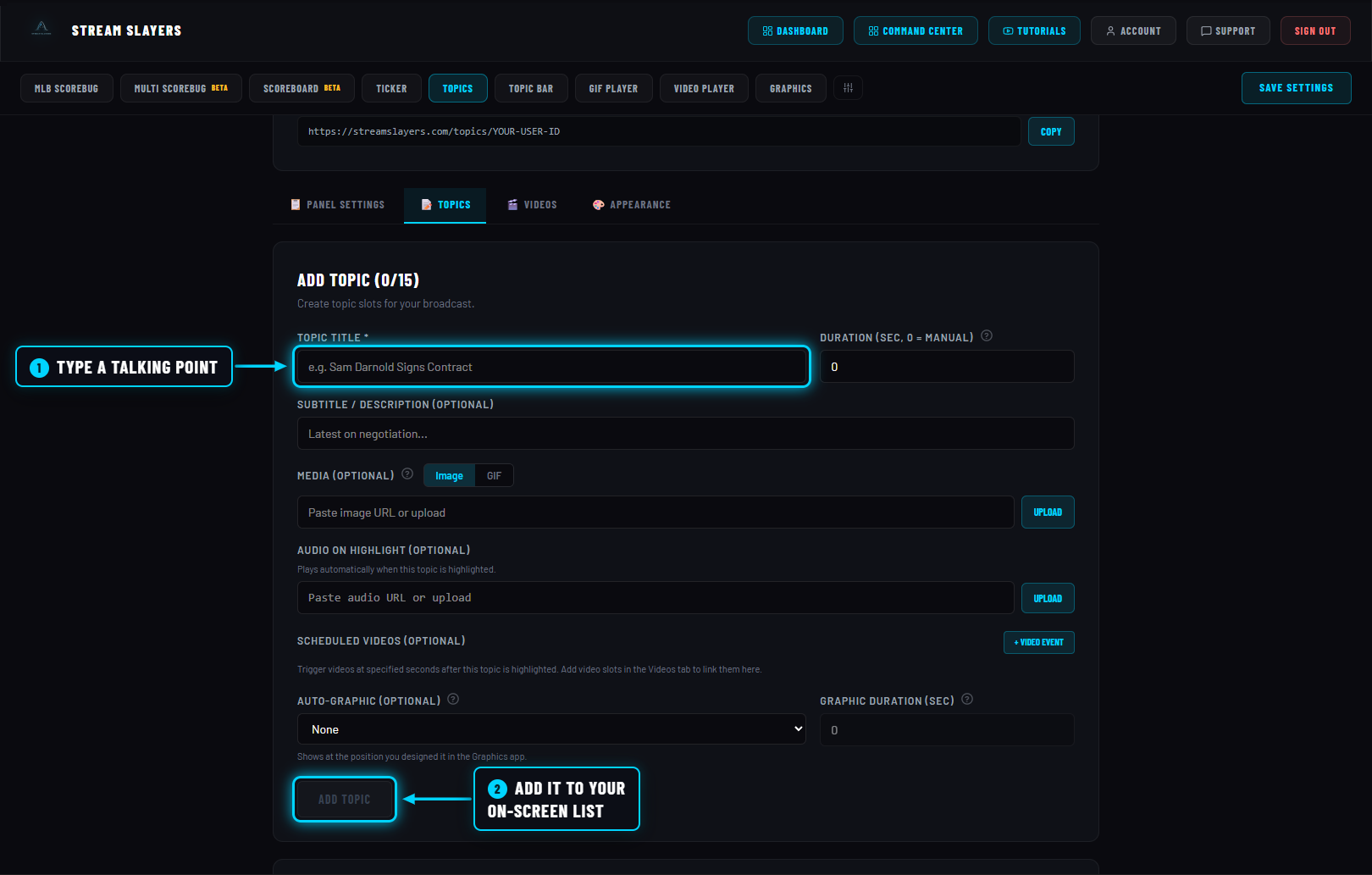Click the help icon beside Duration label
The image size is (1372, 875).
987,336
